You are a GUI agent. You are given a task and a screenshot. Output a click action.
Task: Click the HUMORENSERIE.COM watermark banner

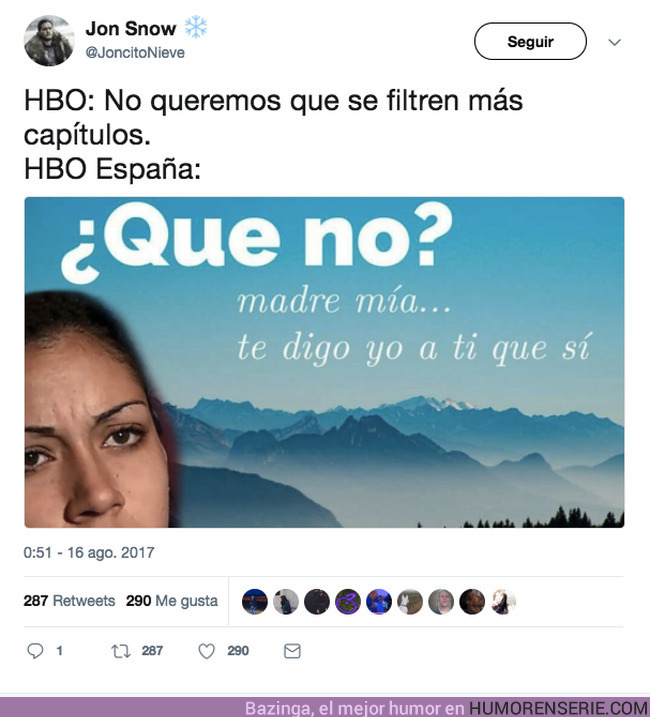[559, 708]
